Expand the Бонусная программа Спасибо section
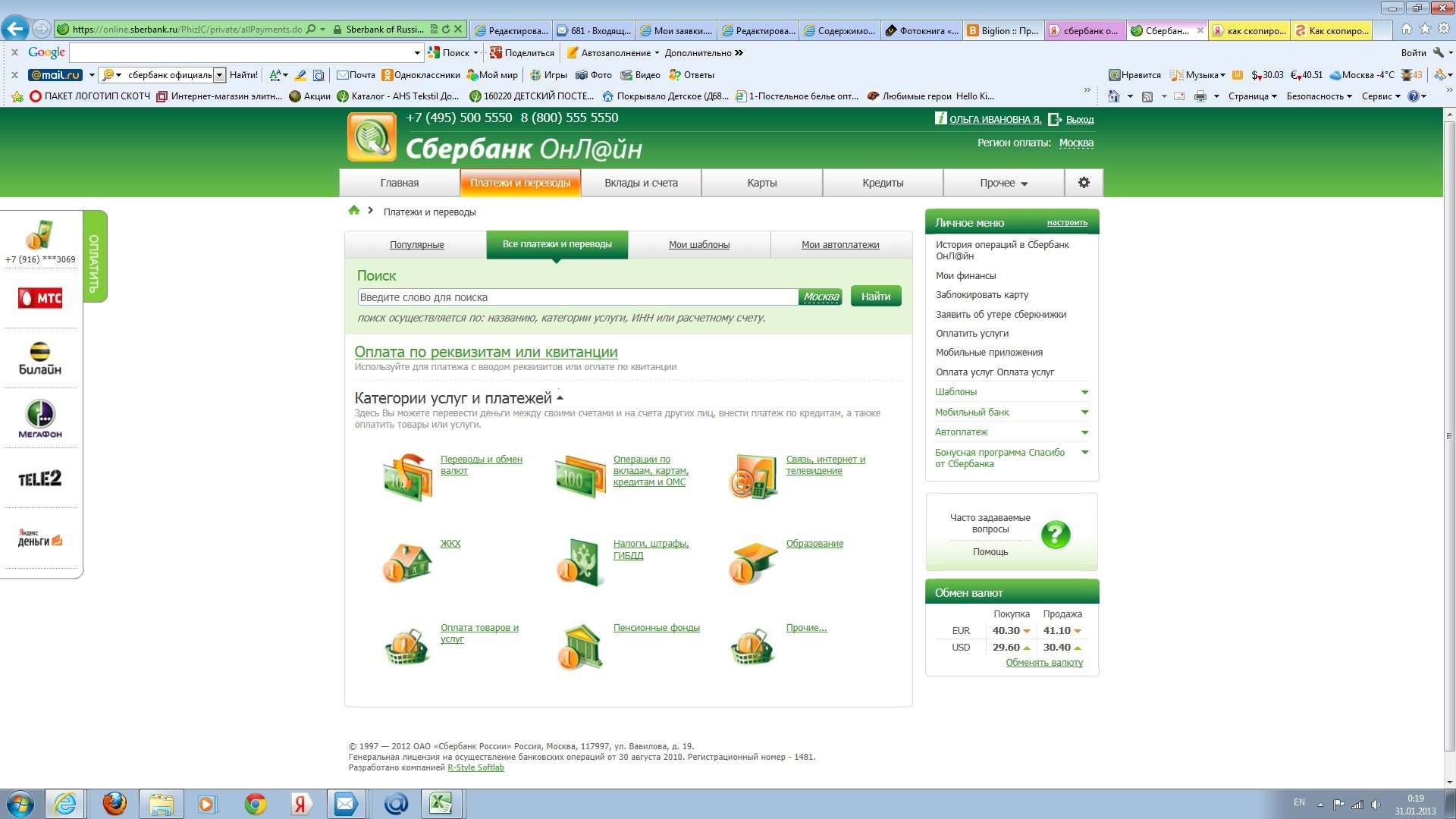Screen dimensions: 1456x819 pyautogui.click(x=1084, y=453)
